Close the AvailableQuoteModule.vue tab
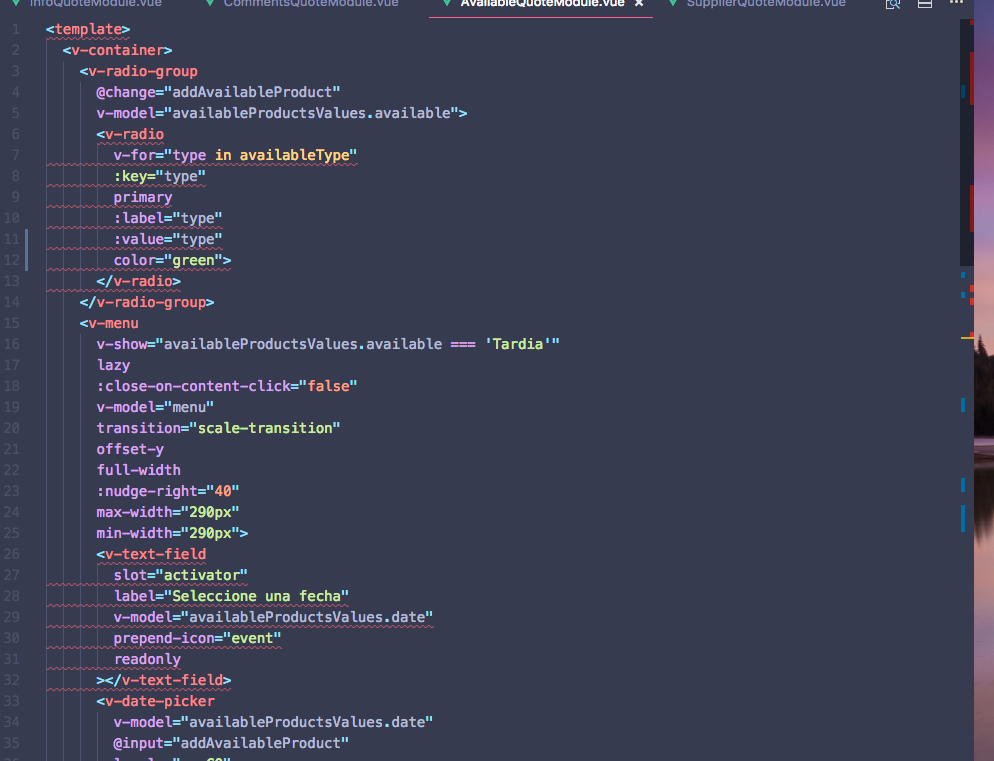Viewport: 994px width, 761px height. [639, 3]
